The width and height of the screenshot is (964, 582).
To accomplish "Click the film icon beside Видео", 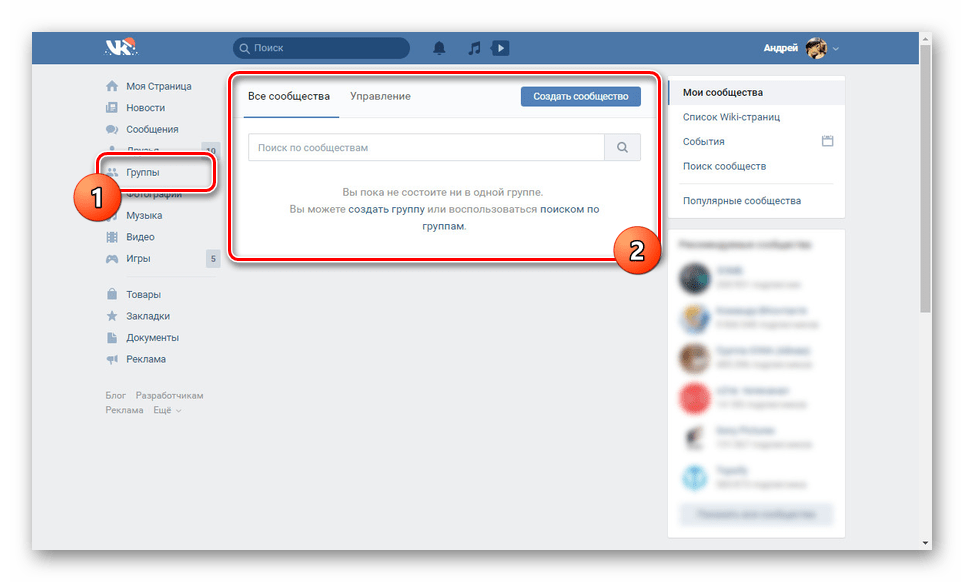I will click(111, 237).
